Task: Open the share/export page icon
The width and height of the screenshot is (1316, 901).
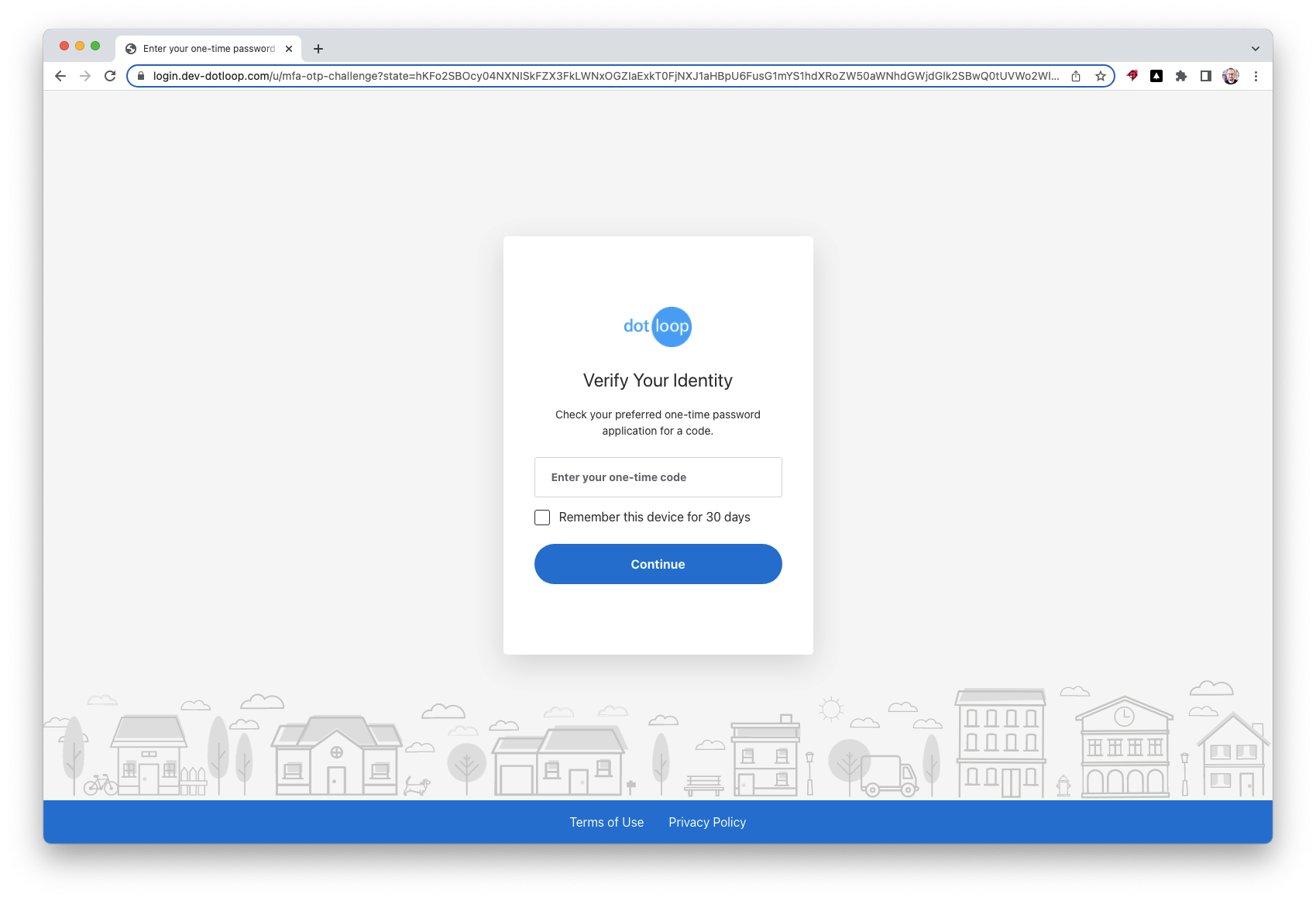Action: (1076, 76)
